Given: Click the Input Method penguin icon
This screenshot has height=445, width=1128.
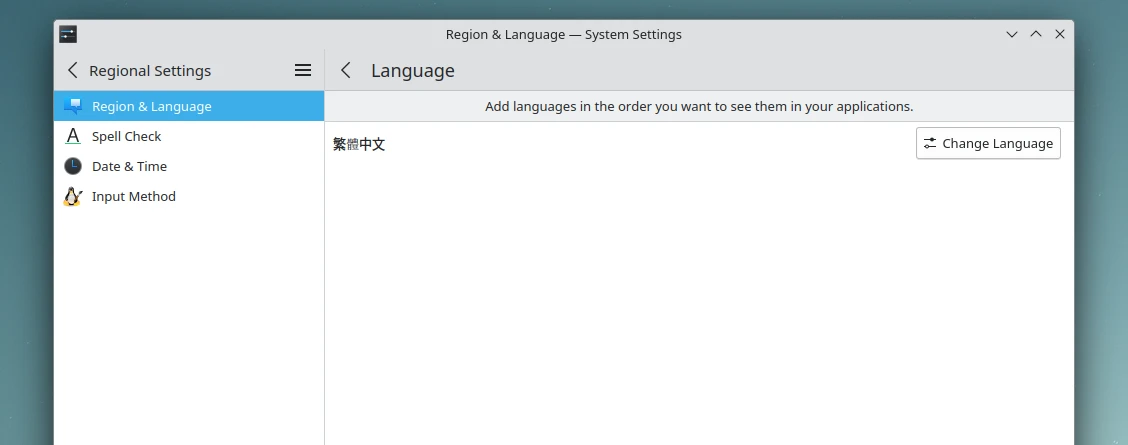Looking at the screenshot, I should [72, 196].
